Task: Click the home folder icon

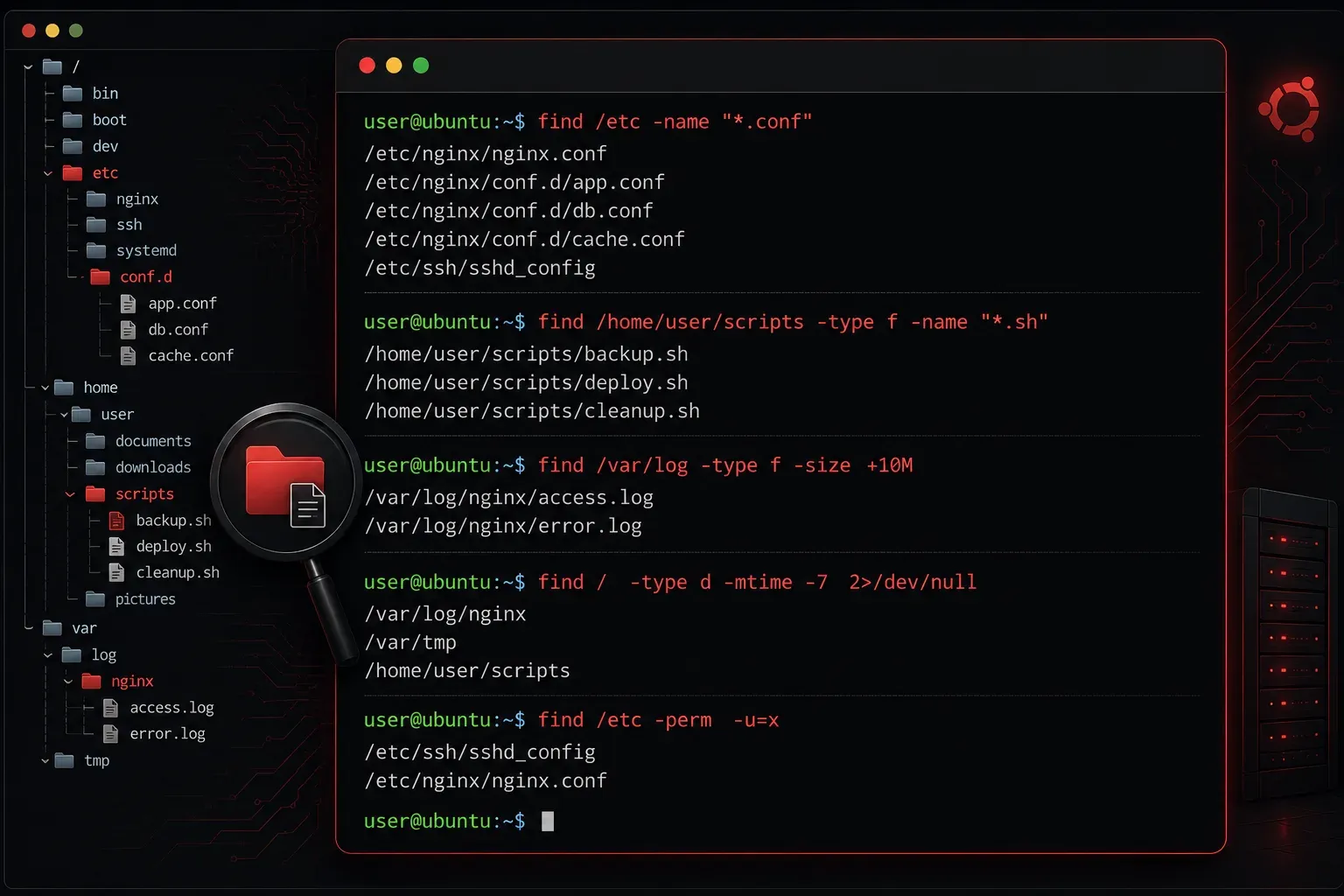Action: pyautogui.click(x=64, y=388)
